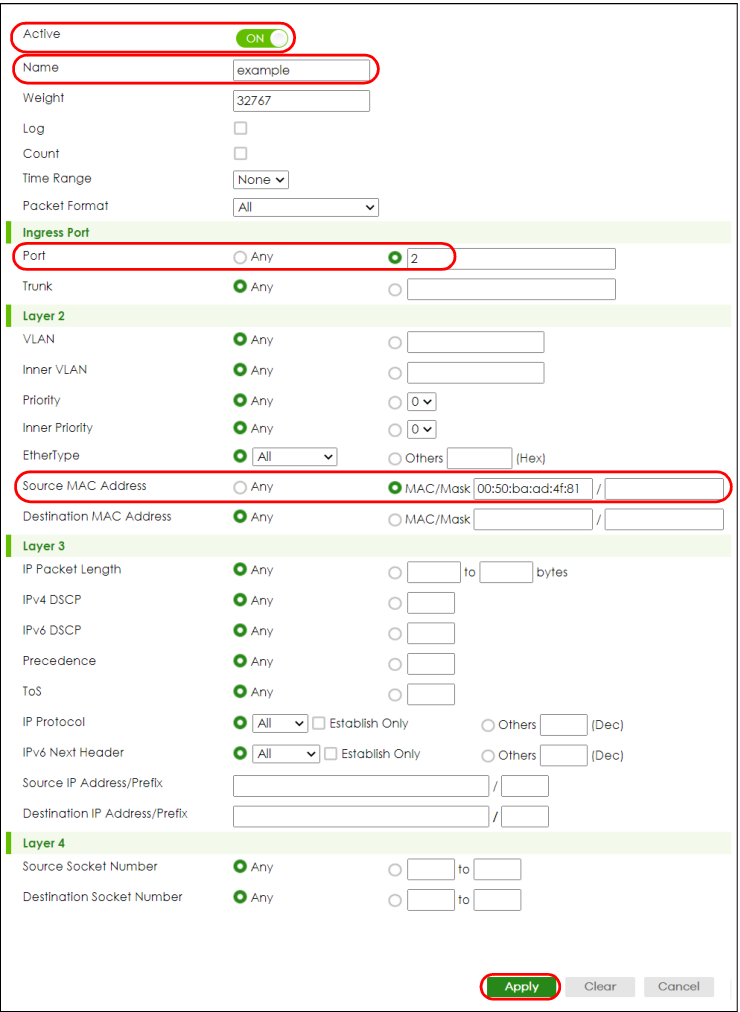Expand the Packet Format dropdown
The image size is (740, 1012).
click(306, 207)
